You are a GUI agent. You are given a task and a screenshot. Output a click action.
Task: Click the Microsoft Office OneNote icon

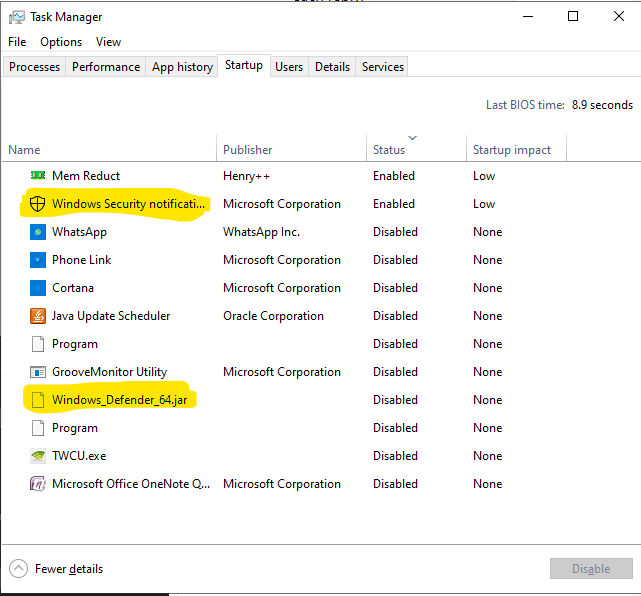[38, 484]
